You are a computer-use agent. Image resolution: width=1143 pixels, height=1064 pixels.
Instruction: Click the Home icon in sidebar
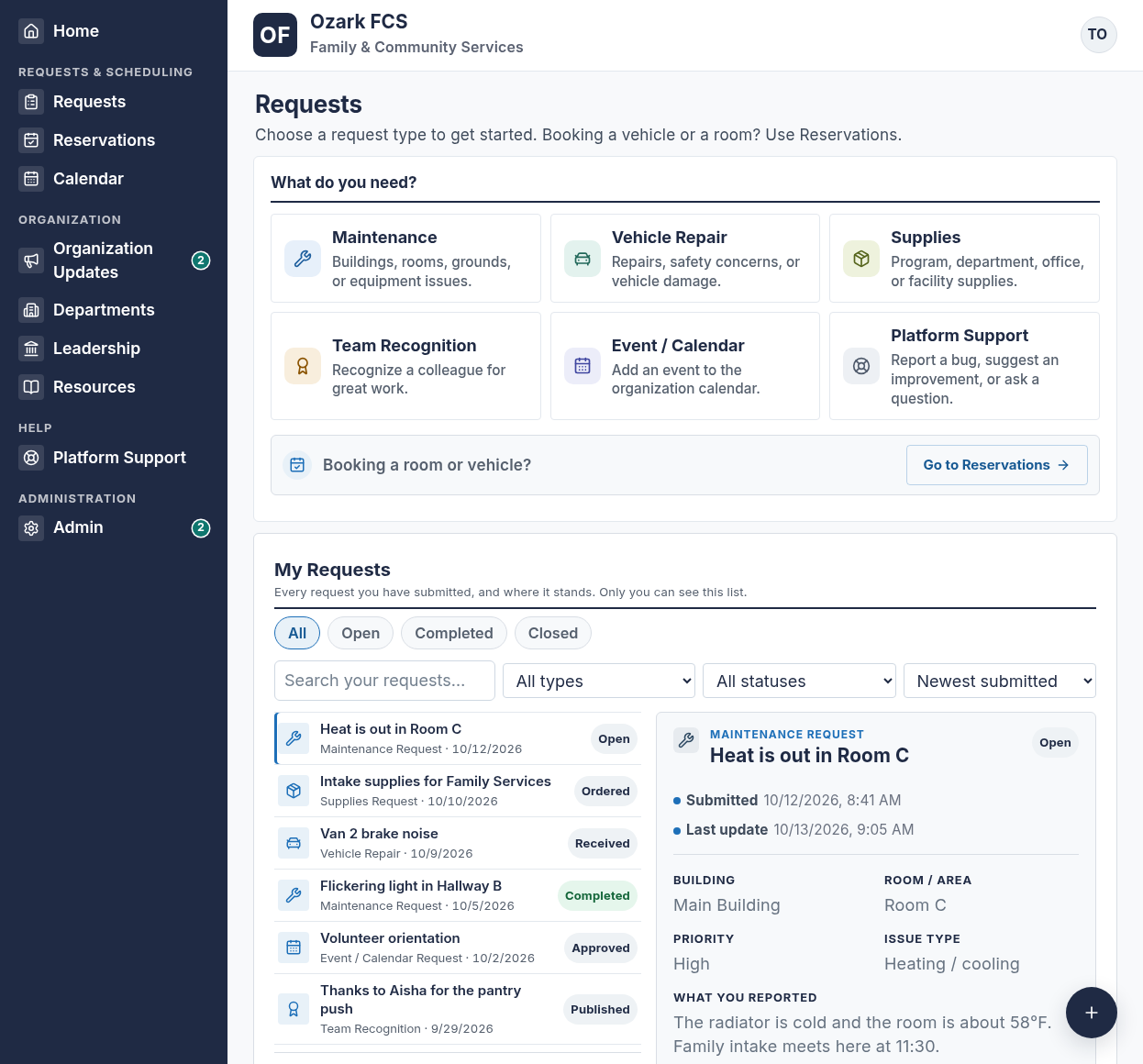tap(31, 31)
